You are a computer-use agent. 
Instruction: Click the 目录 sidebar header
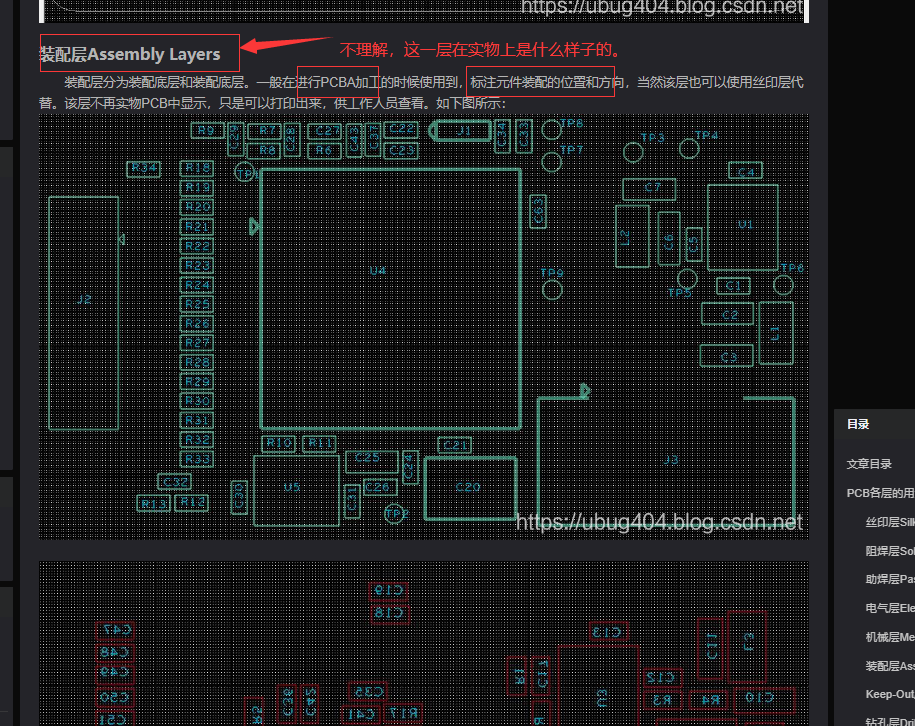tap(858, 424)
